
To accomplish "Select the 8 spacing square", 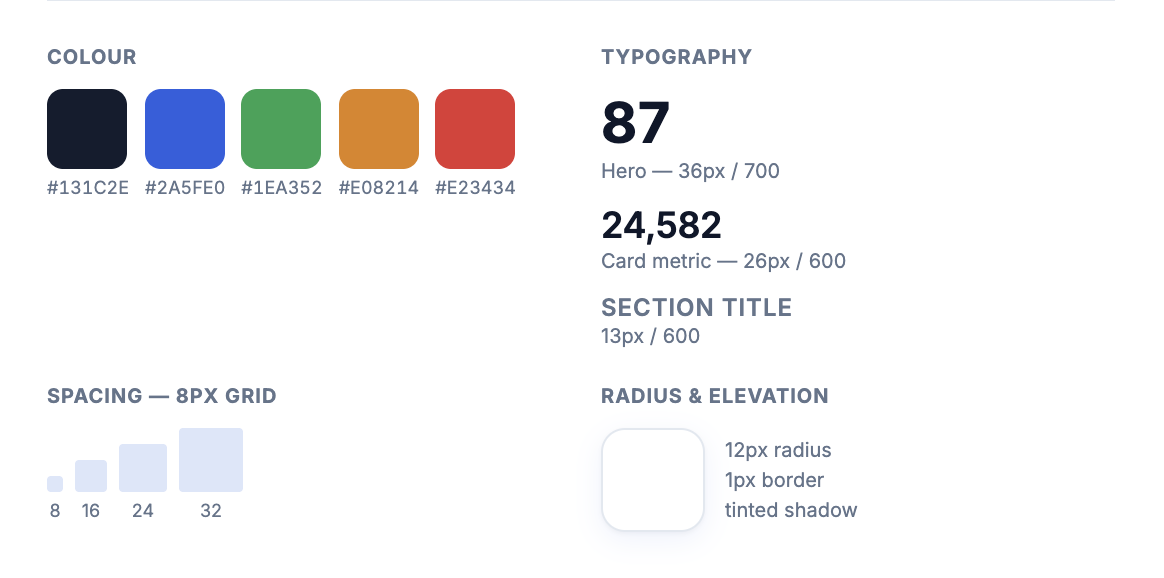I will coord(55,484).
